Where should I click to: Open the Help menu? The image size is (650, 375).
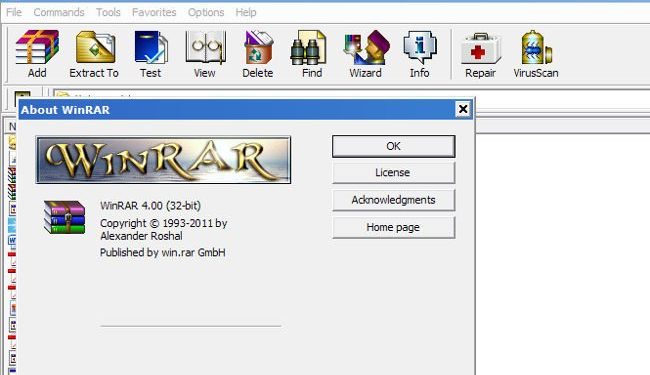point(246,12)
